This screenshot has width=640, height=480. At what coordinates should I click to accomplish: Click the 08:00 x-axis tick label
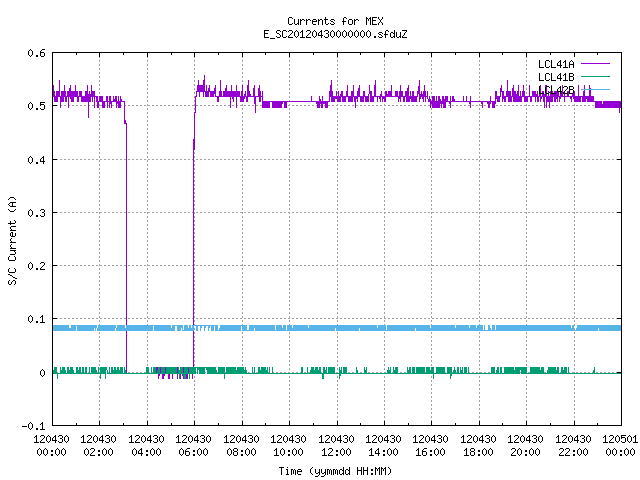pos(241,452)
